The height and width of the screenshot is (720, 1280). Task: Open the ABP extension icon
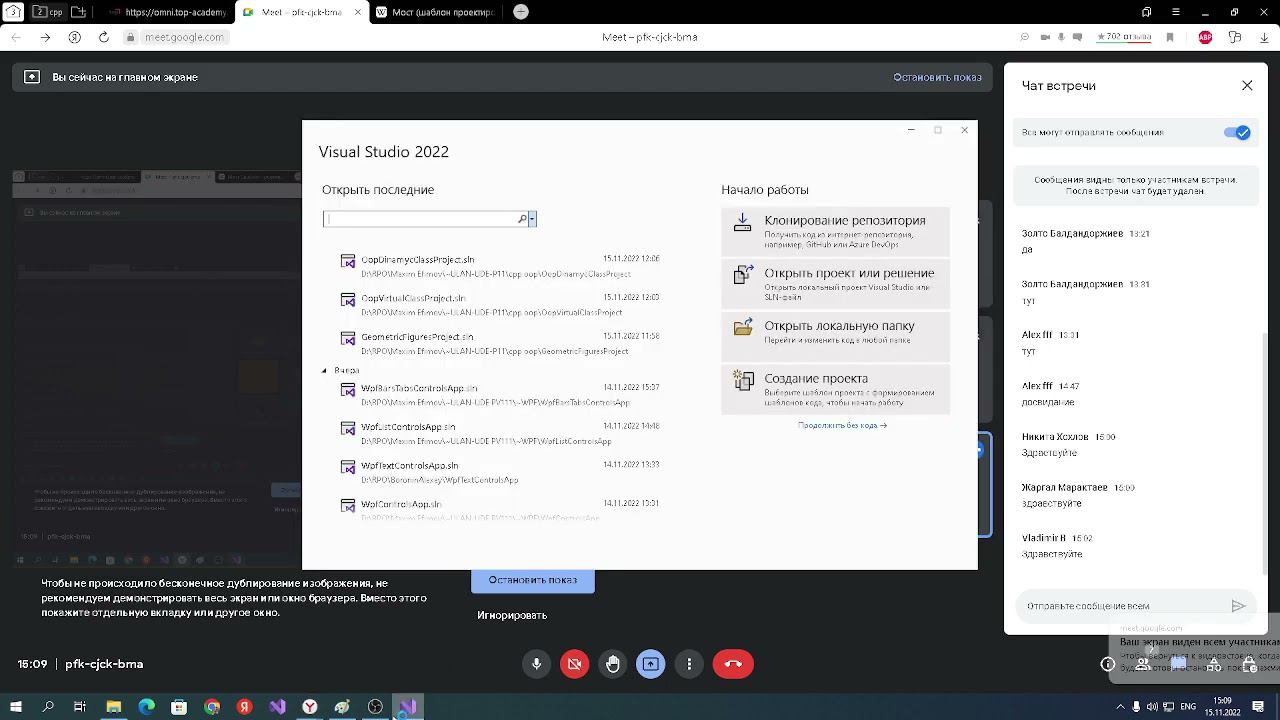[x=1205, y=37]
